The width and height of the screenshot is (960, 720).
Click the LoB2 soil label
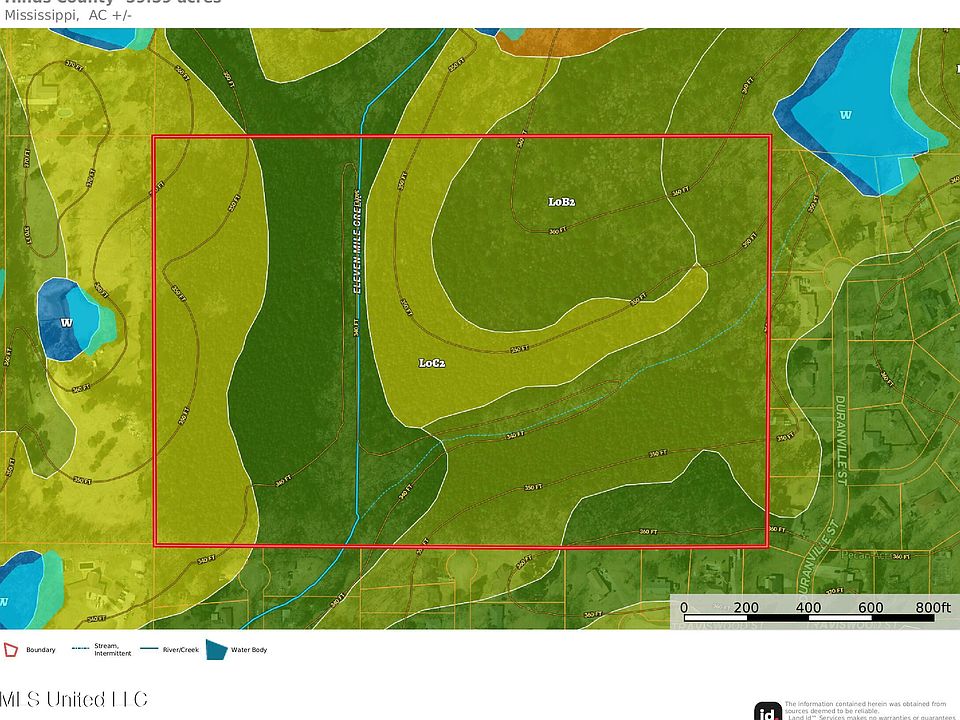pos(561,202)
